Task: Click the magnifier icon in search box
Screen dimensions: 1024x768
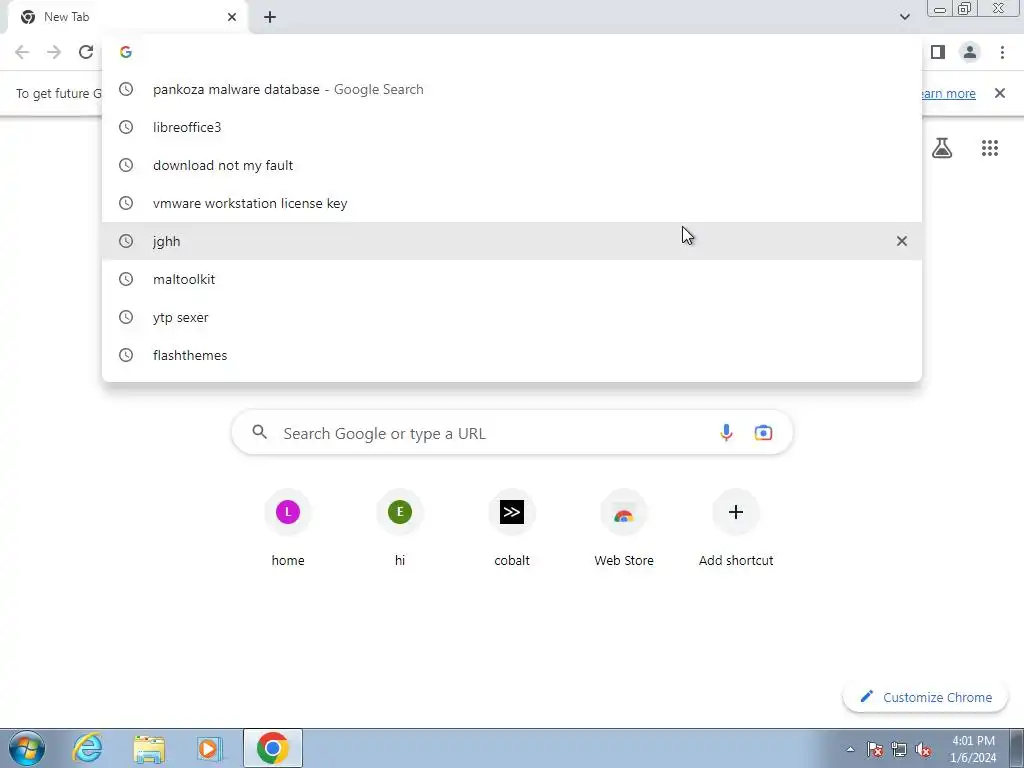Action: tap(260, 432)
